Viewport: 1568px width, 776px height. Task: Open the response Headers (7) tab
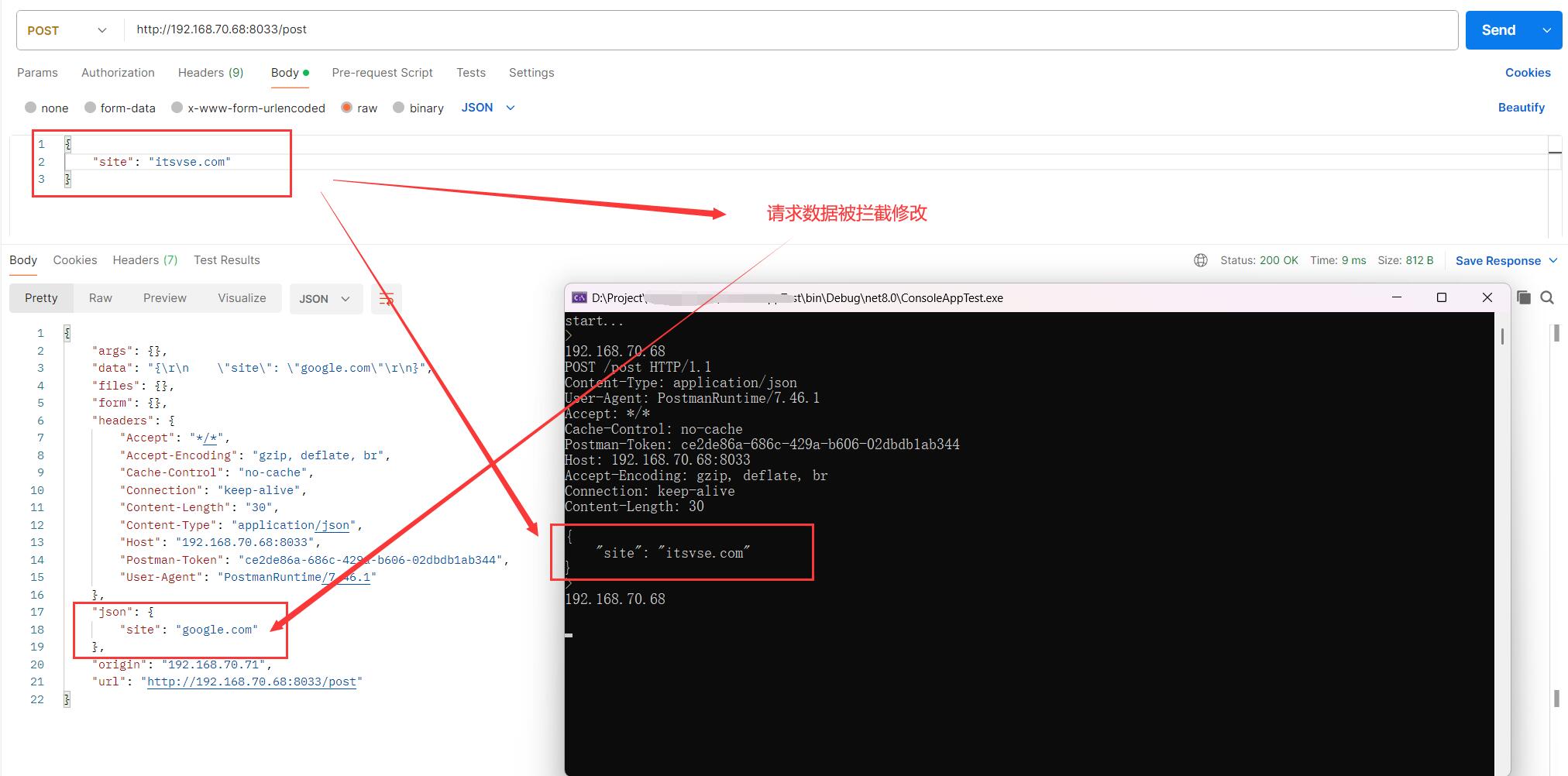coord(145,260)
